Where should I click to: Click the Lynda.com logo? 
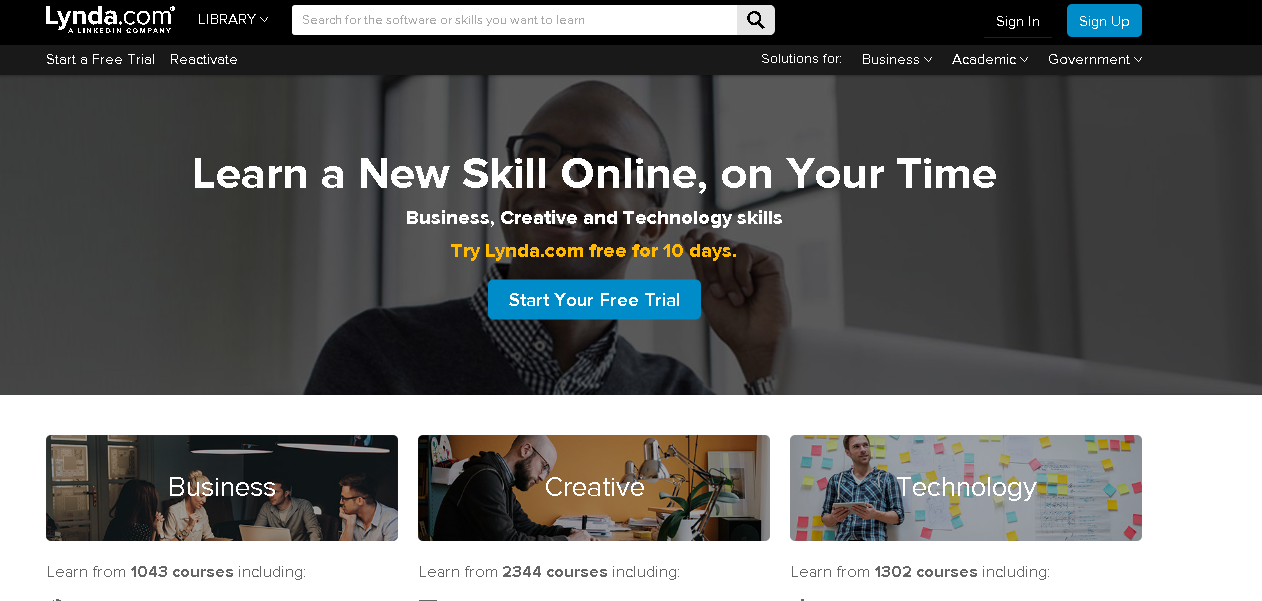(110, 19)
